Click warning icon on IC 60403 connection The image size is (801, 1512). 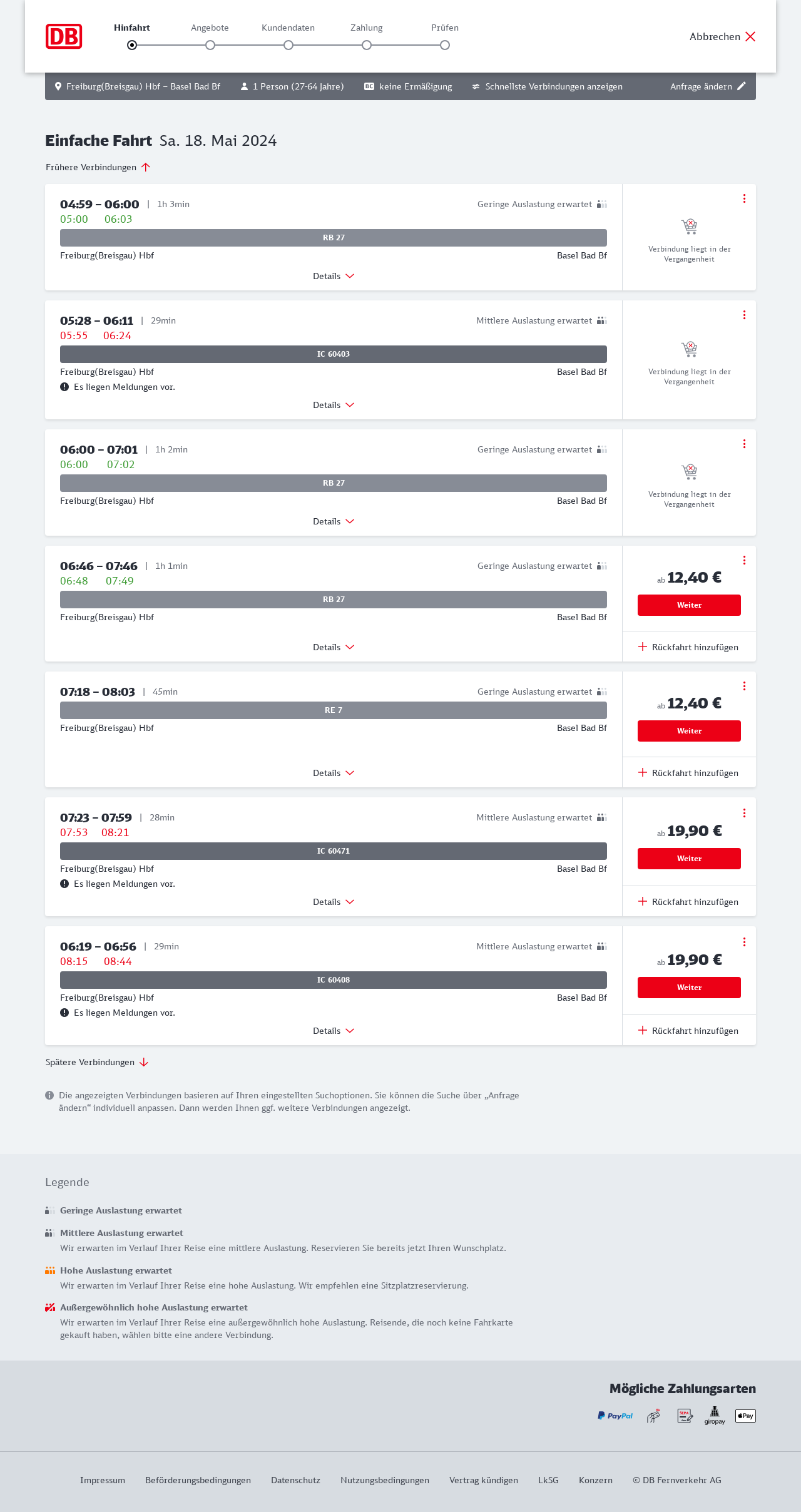tap(64, 387)
